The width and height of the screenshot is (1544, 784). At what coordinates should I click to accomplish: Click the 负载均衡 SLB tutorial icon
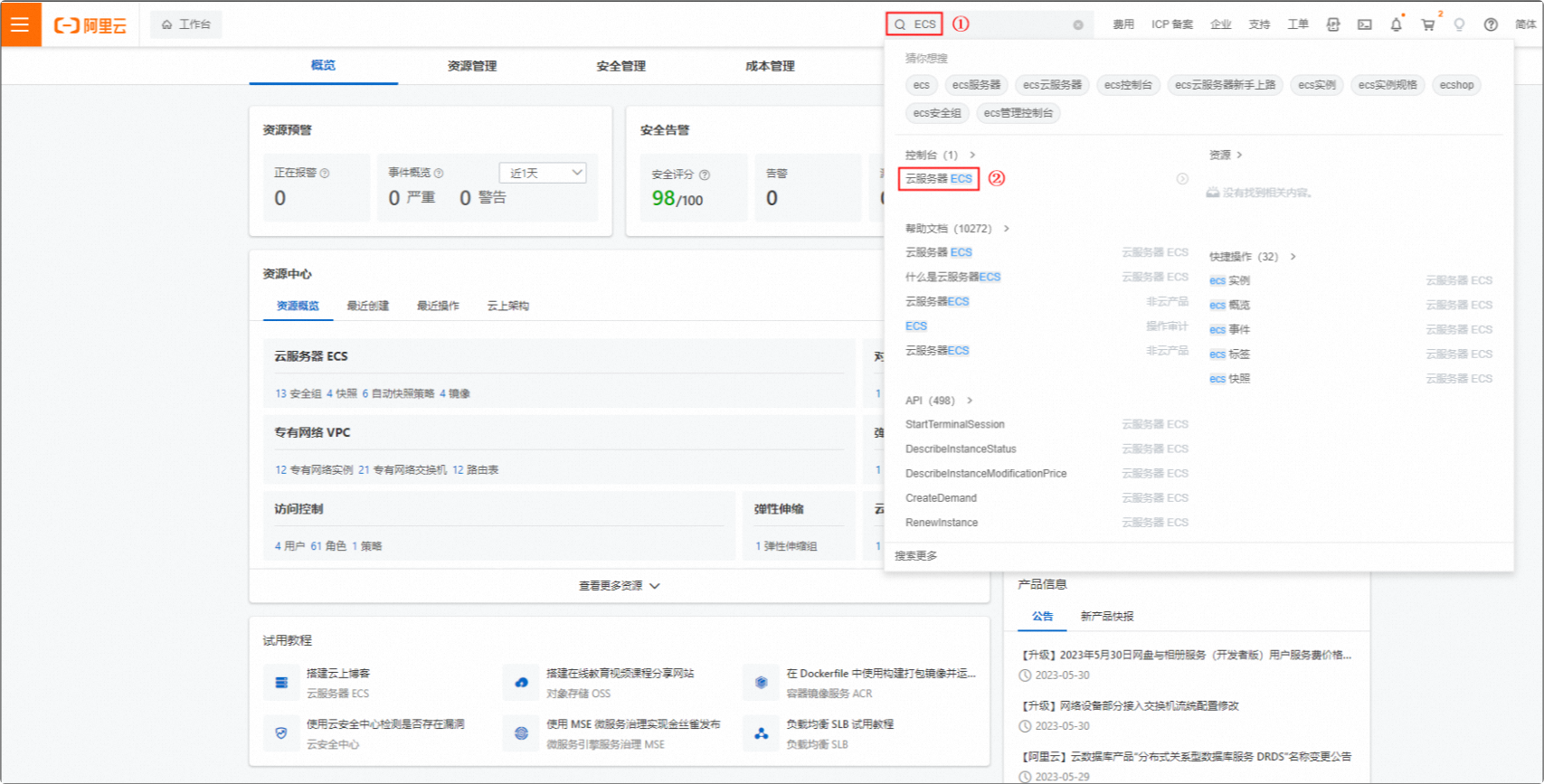coord(762,733)
